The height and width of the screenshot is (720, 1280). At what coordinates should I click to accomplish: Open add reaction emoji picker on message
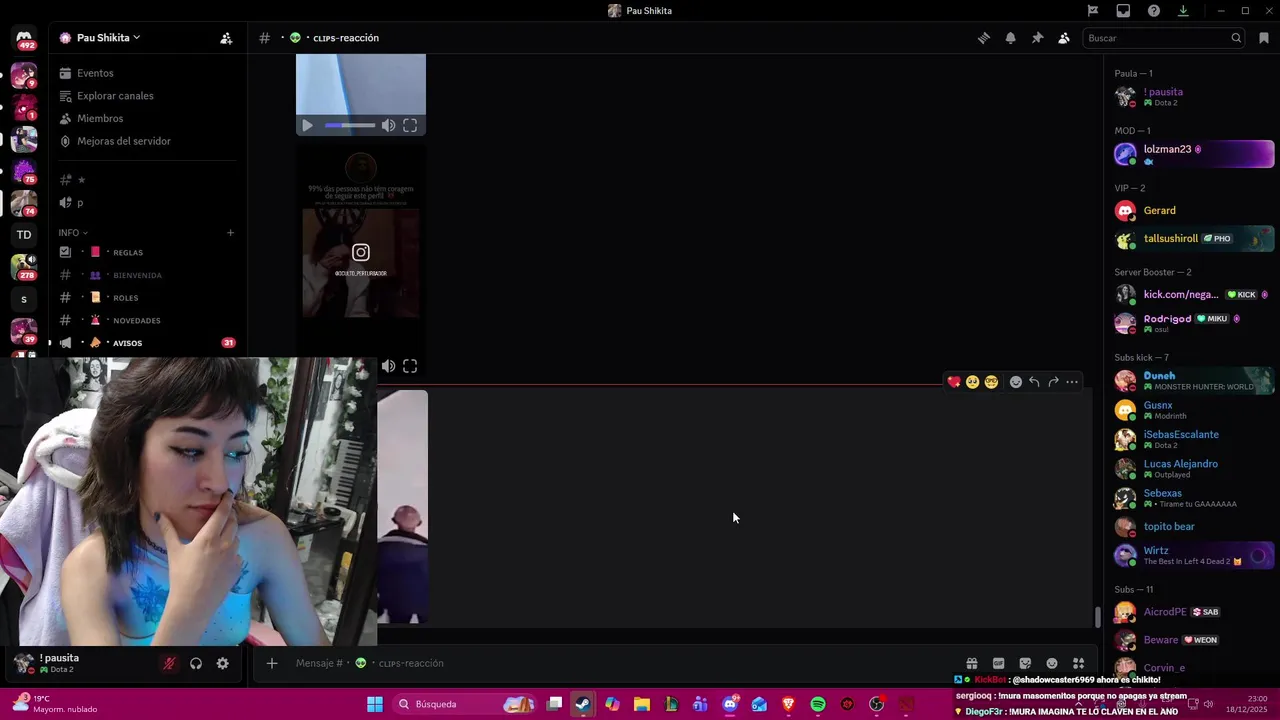coord(1016,382)
